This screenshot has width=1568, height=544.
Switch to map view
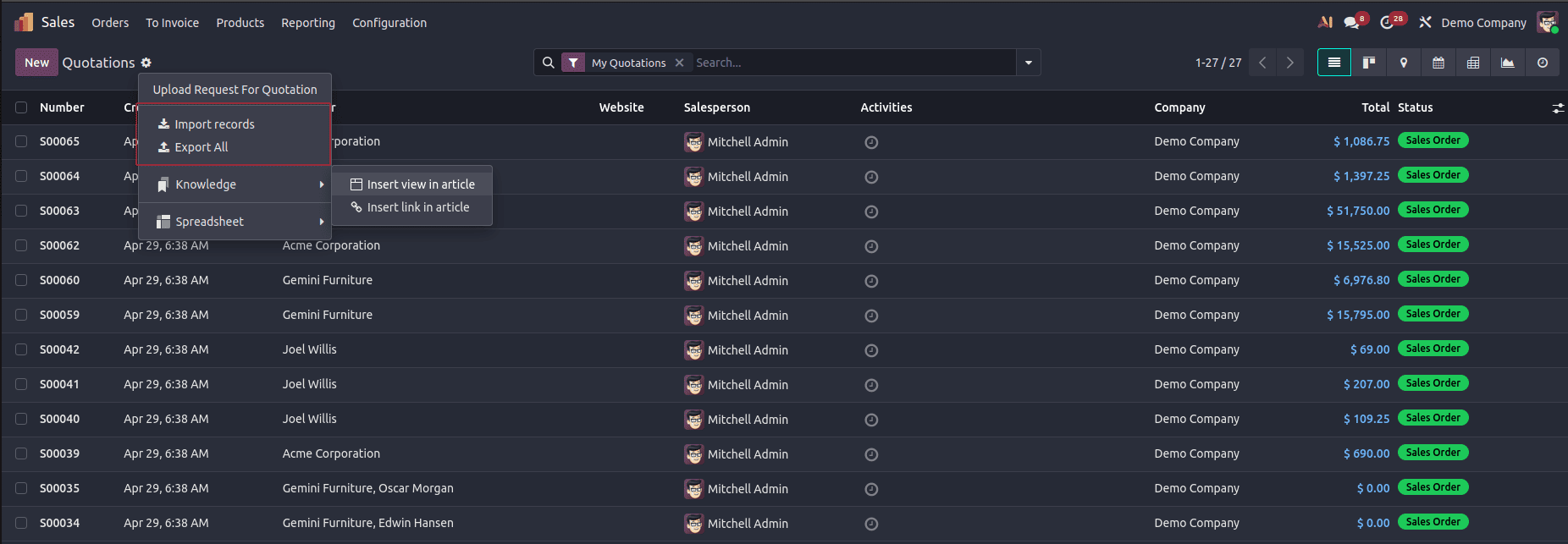pyautogui.click(x=1404, y=63)
